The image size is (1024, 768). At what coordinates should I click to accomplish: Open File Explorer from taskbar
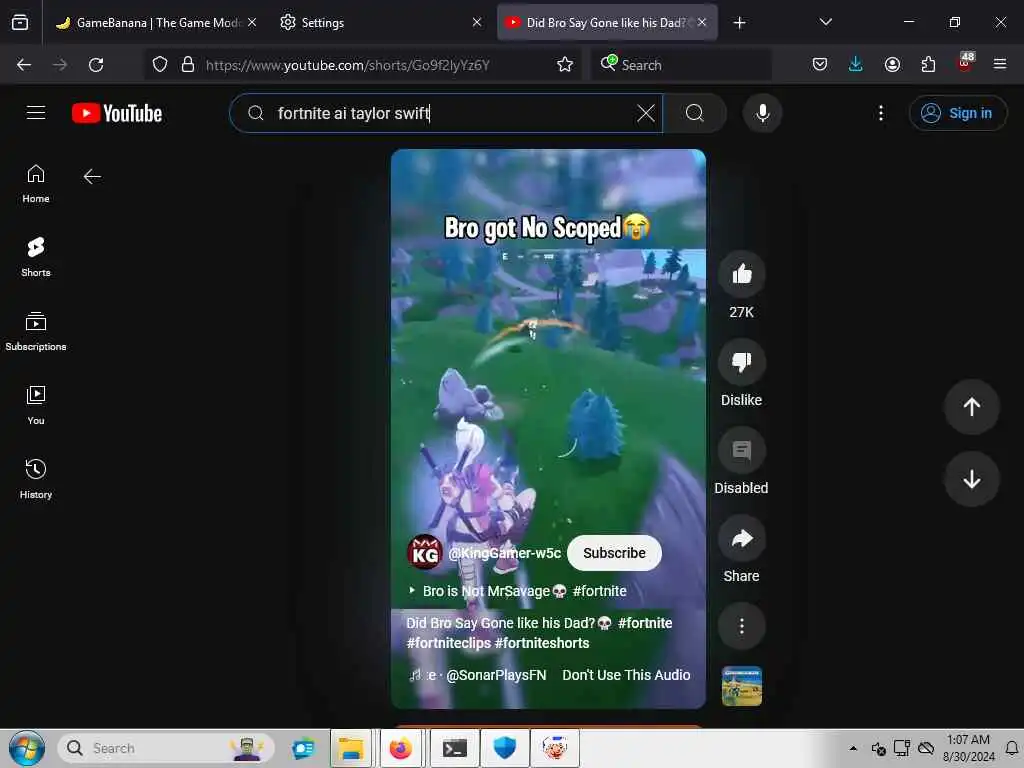(351, 748)
